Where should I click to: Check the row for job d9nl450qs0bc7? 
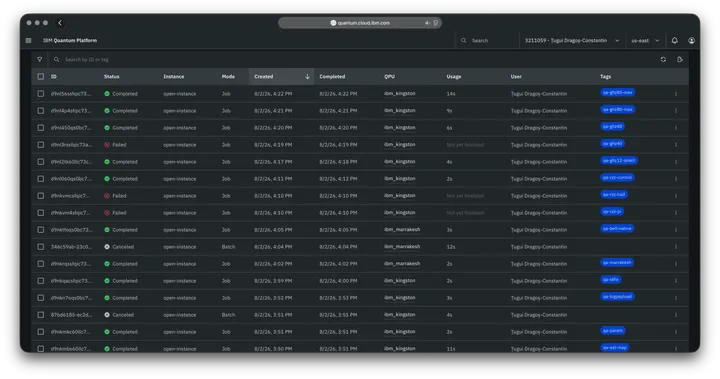pos(41,128)
